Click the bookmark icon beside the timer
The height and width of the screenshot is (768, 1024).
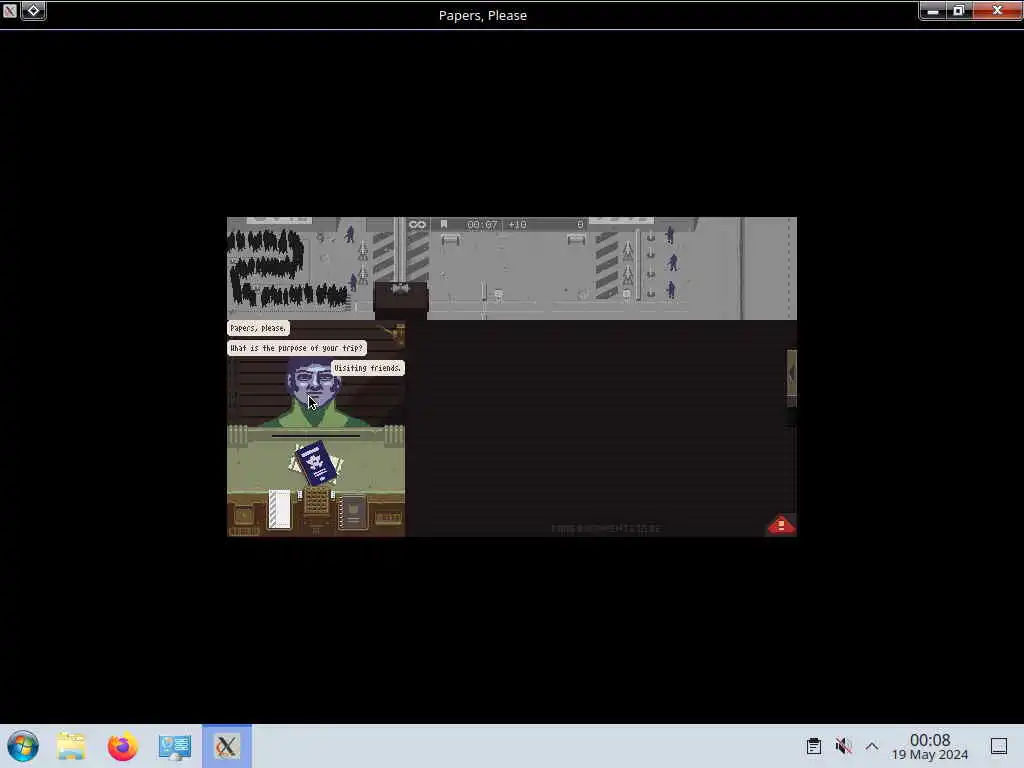click(x=444, y=224)
